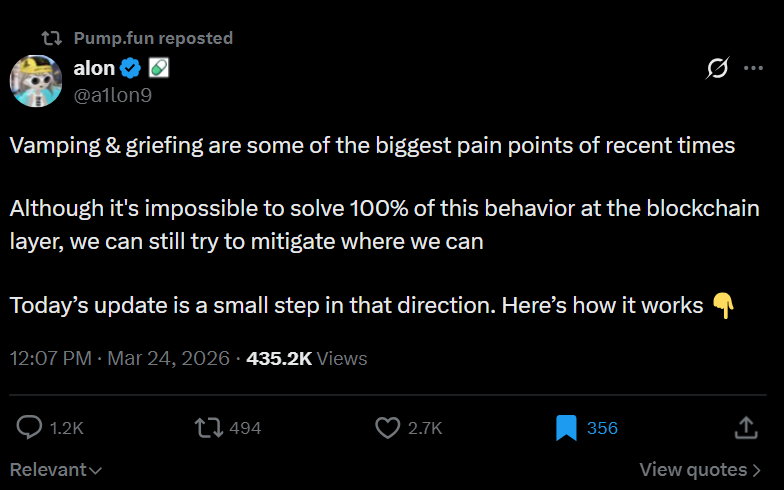Open the share icon menu
The width and height of the screenshot is (784, 490).
(746, 428)
